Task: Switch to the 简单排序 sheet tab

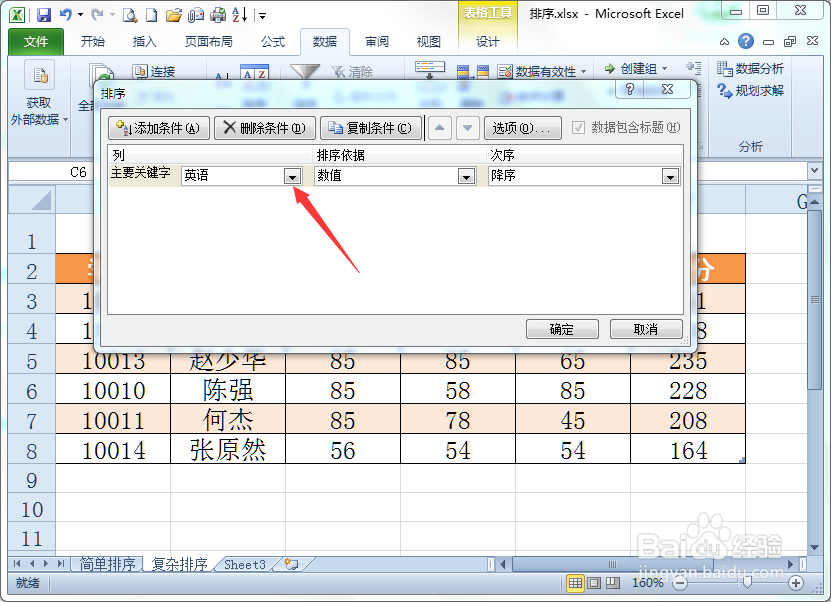Action: click(x=108, y=564)
